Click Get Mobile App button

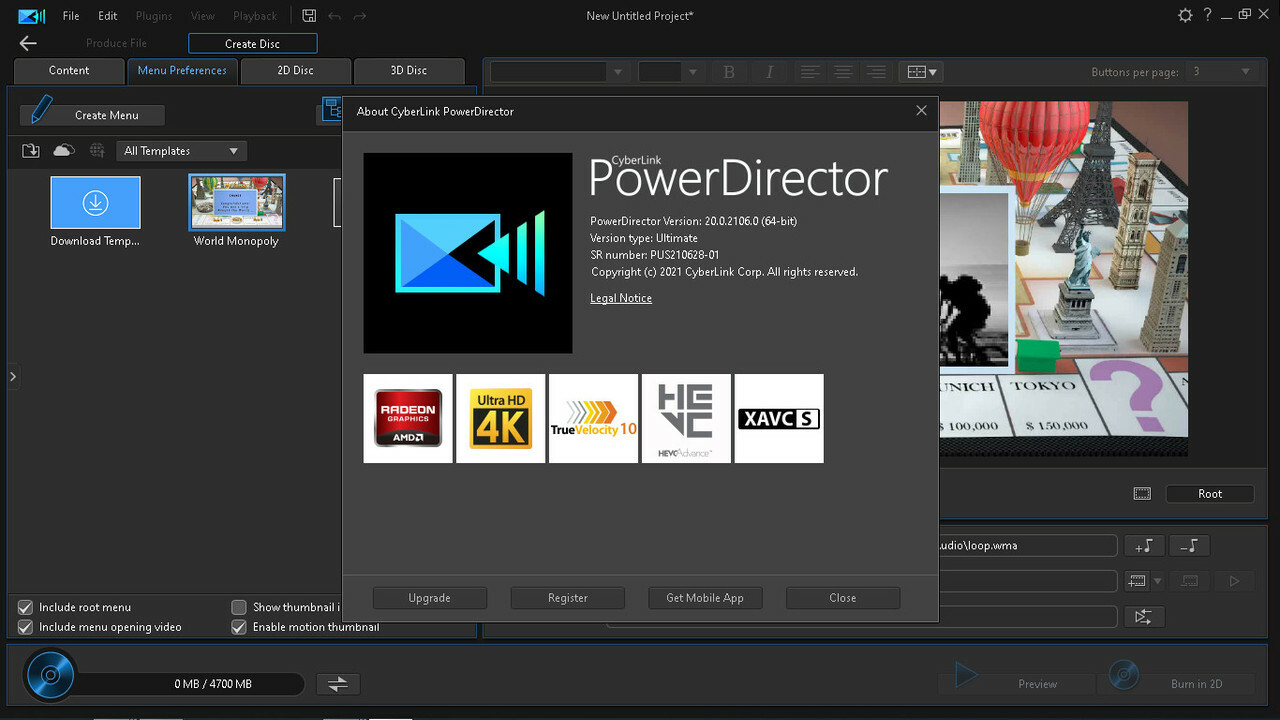(705, 598)
